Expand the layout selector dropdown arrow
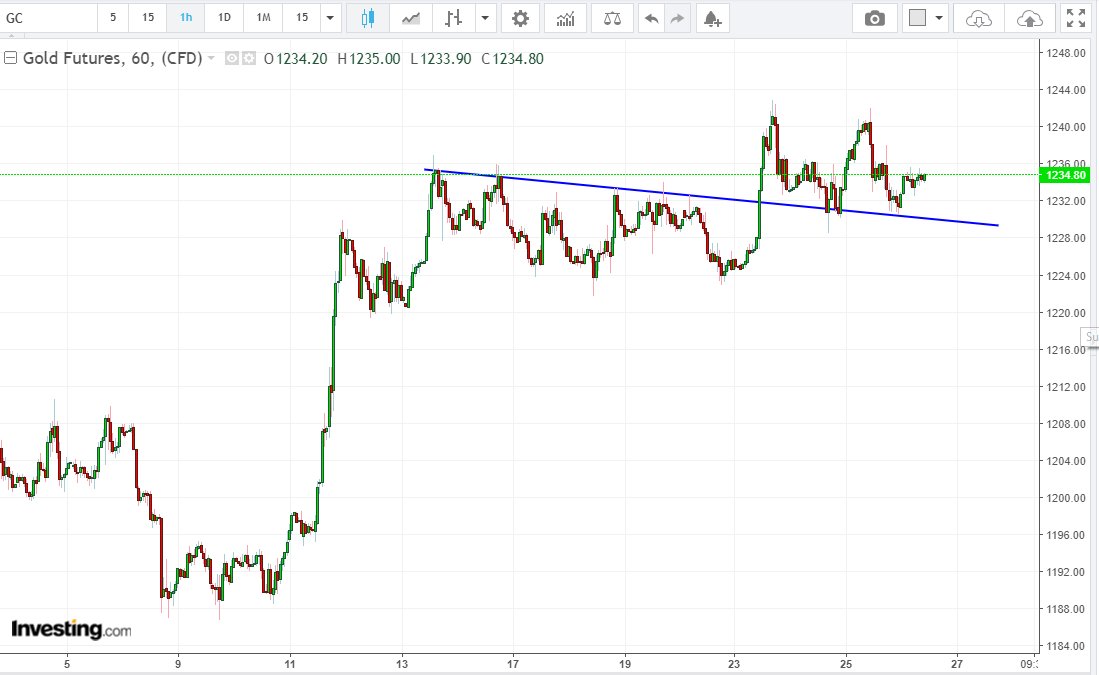The height and width of the screenshot is (675, 1099). tap(939, 18)
